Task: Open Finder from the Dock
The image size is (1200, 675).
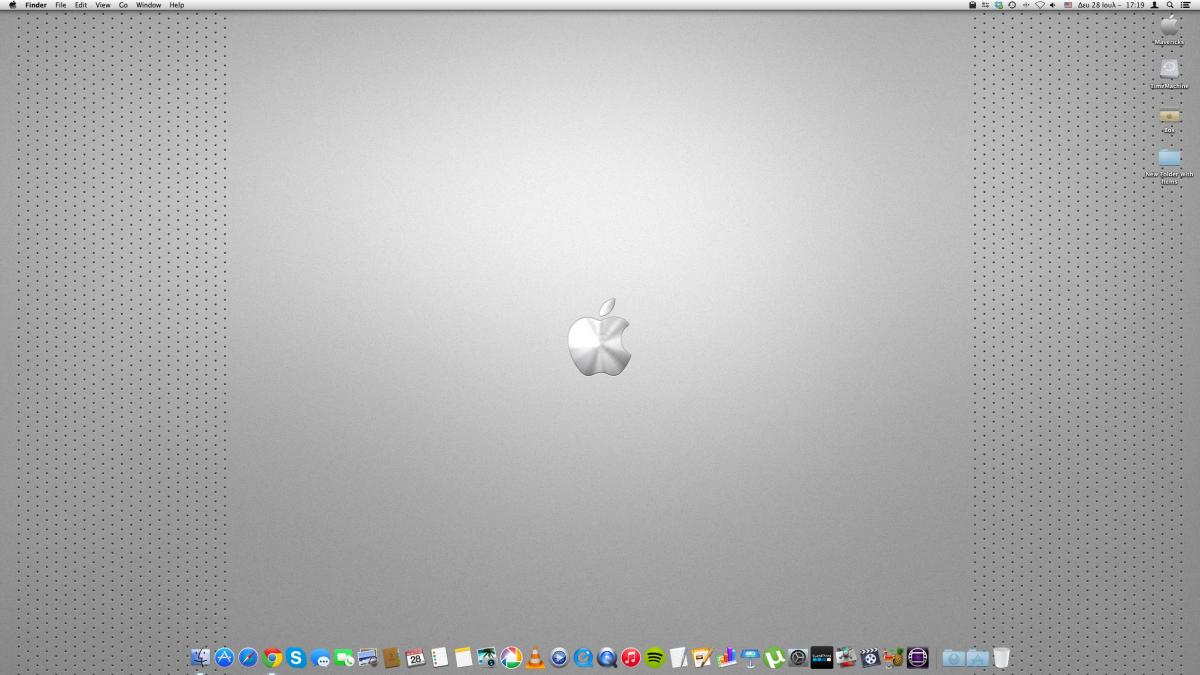Action: tap(200, 658)
